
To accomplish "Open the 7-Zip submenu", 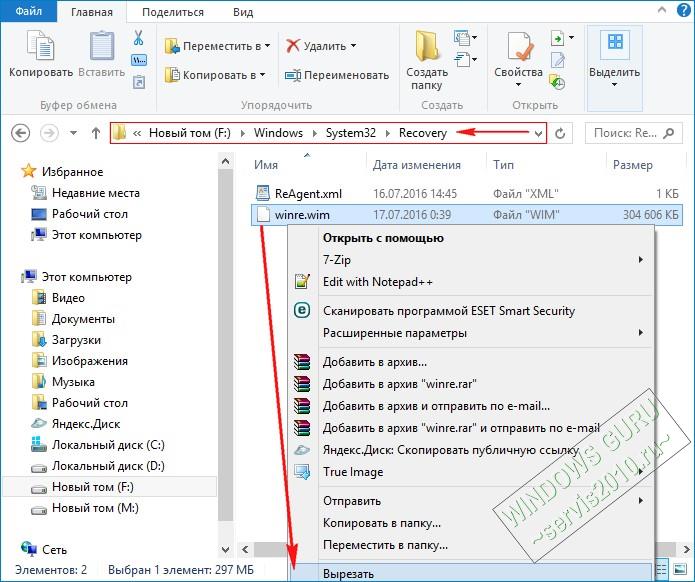I will point(471,260).
